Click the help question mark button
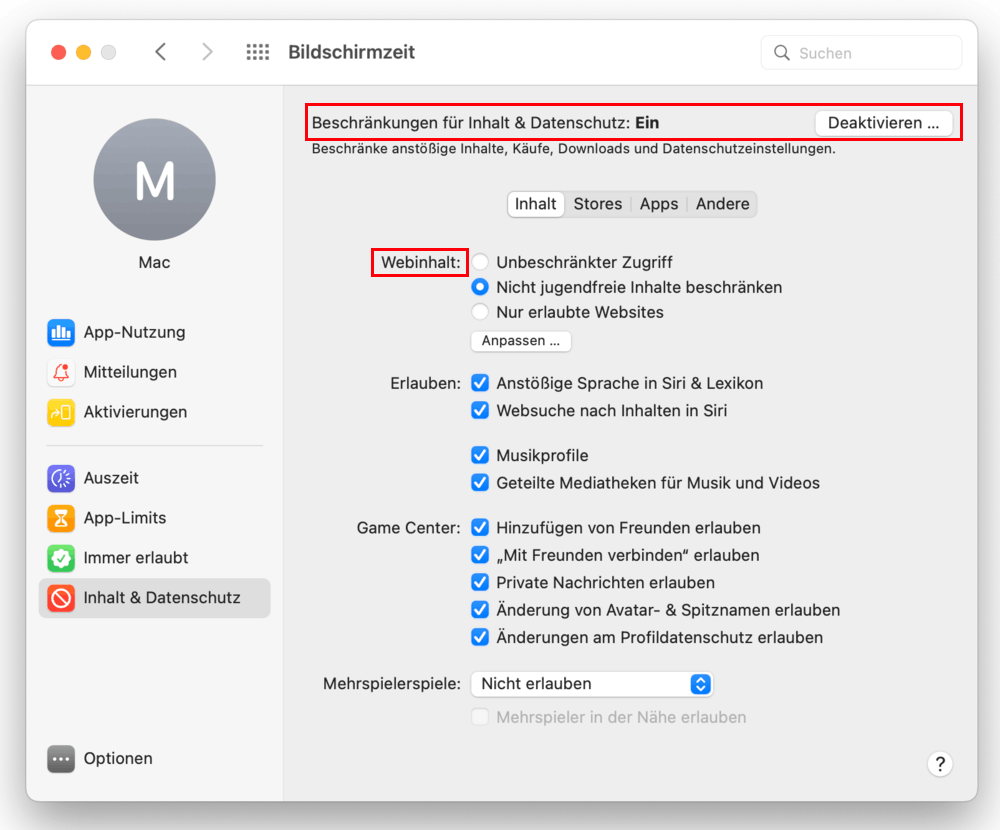The height and width of the screenshot is (830, 1000). click(939, 764)
